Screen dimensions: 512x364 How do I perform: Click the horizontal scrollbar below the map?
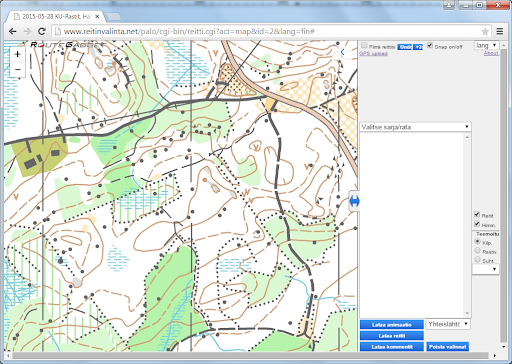250,356
